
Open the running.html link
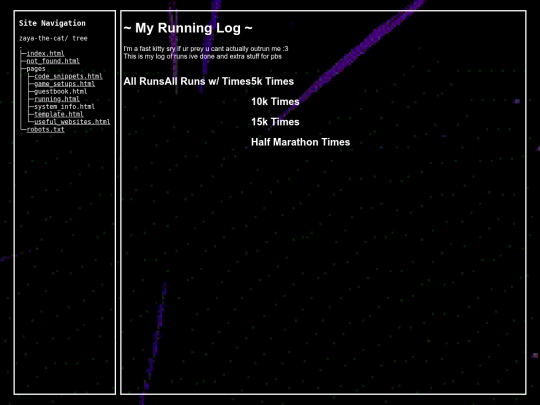point(57,99)
